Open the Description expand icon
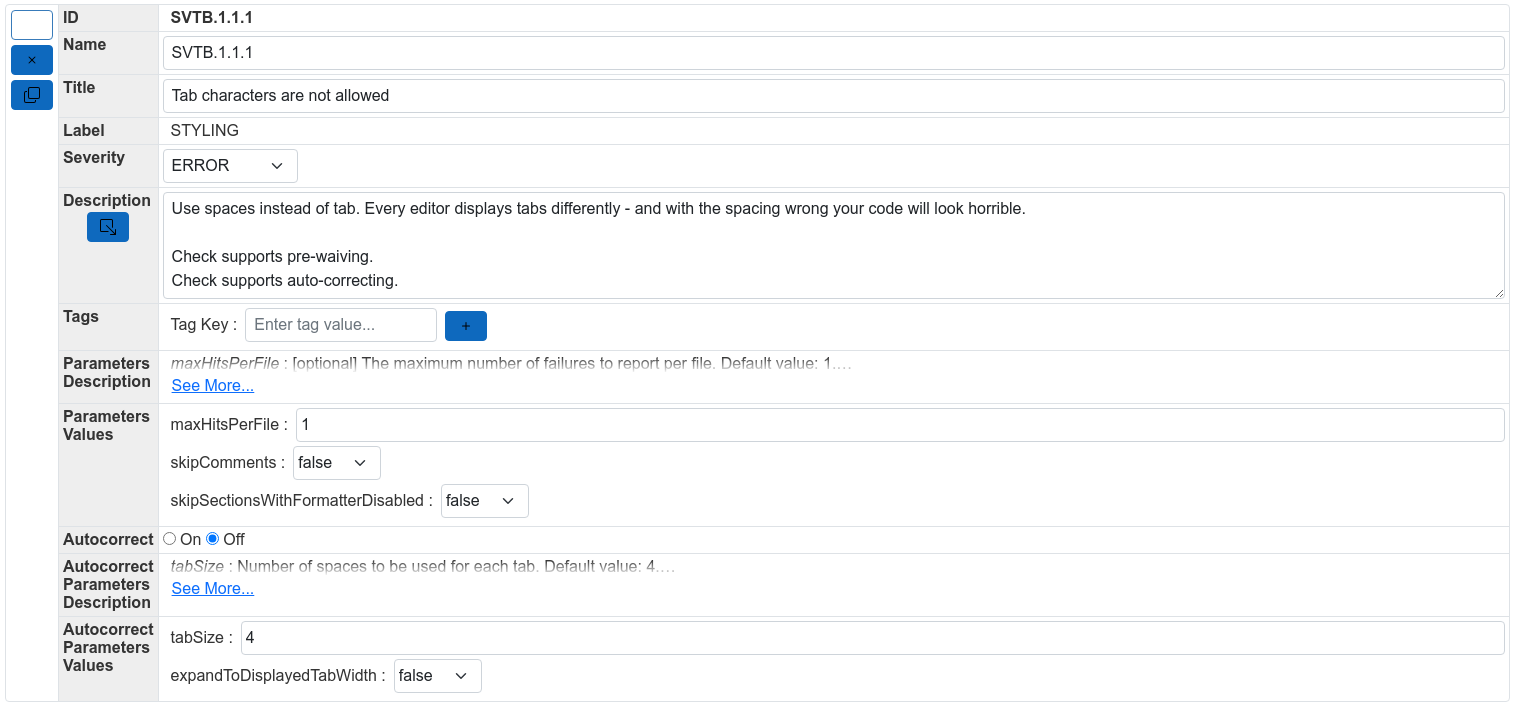The width and height of the screenshot is (1518, 705). 107,226
